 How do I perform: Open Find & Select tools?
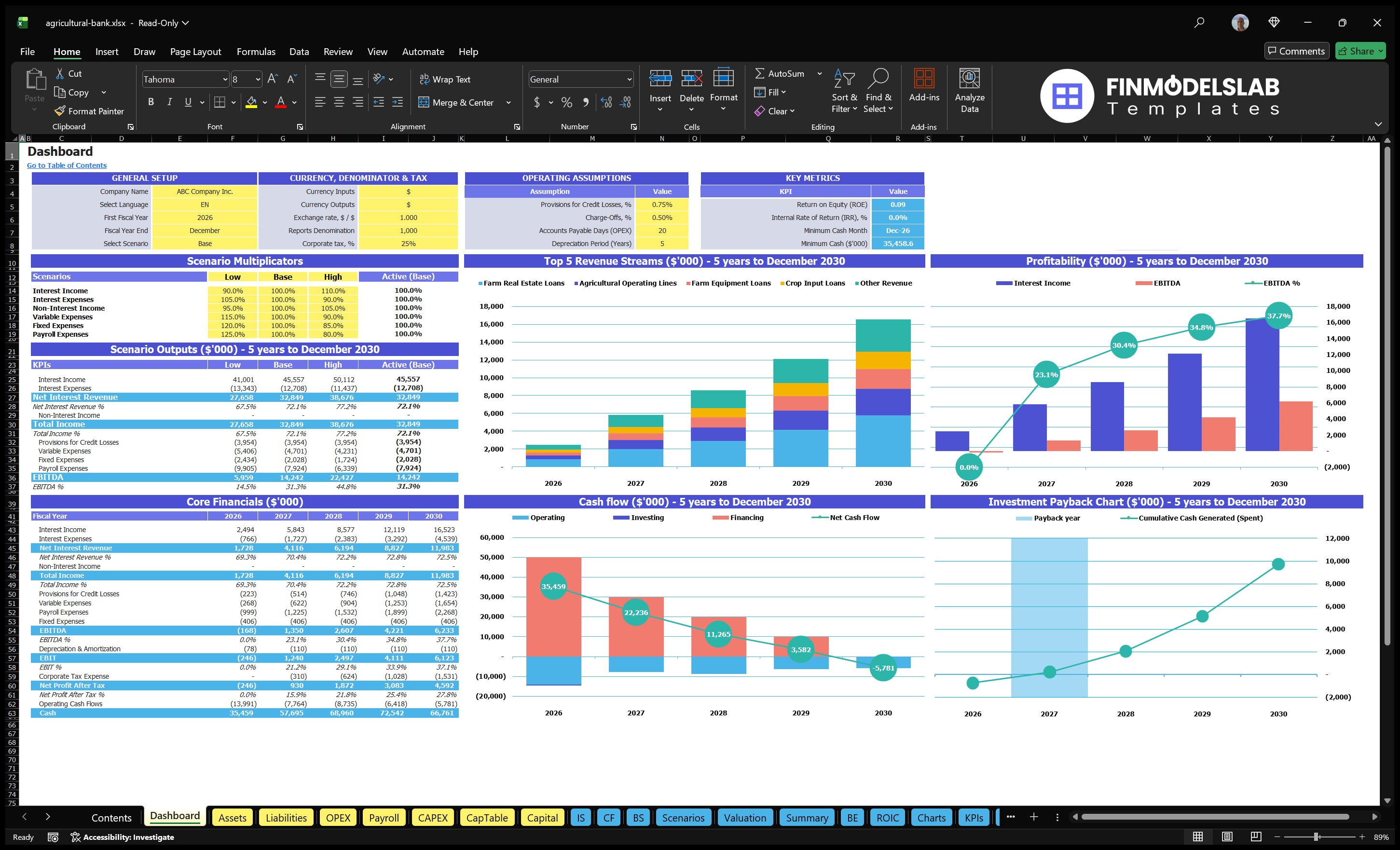pyautogui.click(x=878, y=91)
